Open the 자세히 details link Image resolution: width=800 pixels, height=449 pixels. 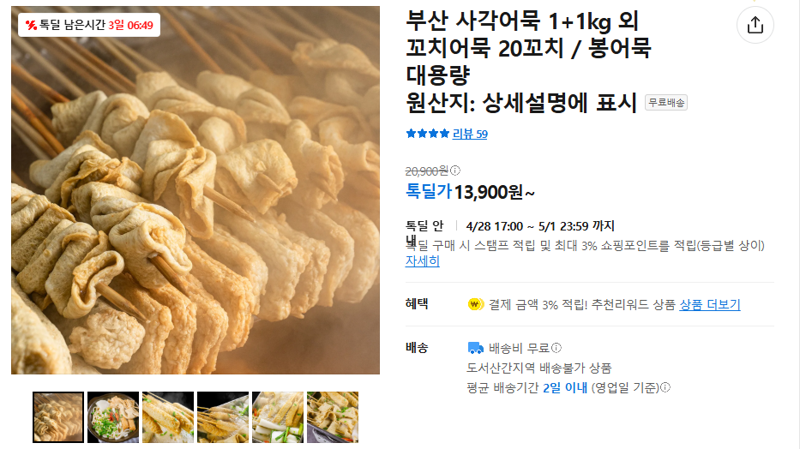[x=422, y=261]
